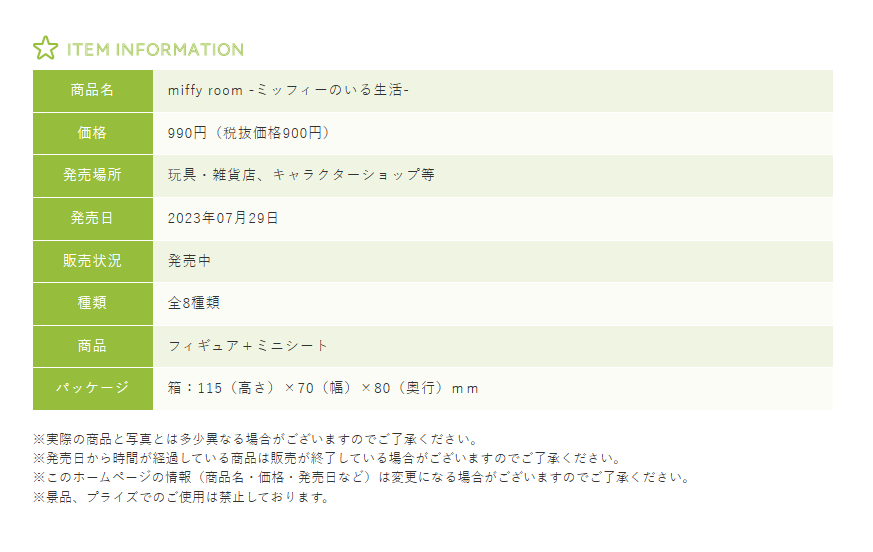Viewport: 873px width, 552px height.
Task: Click the フィギュア＋ミニシート text
Action: pyautogui.click(x=248, y=346)
